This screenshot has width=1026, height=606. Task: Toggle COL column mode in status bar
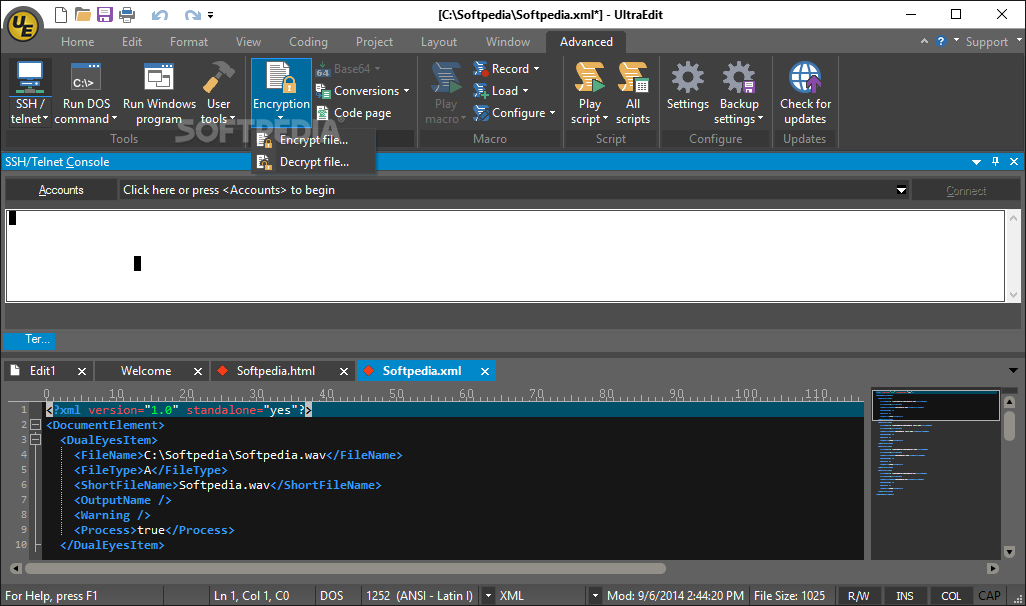(x=951, y=596)
